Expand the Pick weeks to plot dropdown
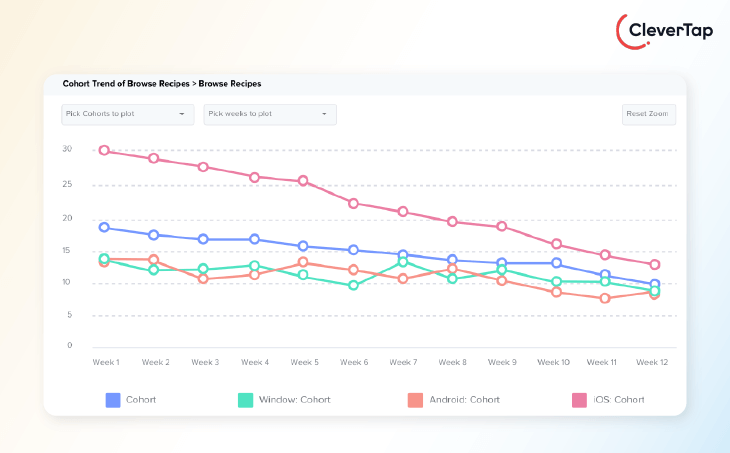 pyautogui.click(x=269, y=114)
